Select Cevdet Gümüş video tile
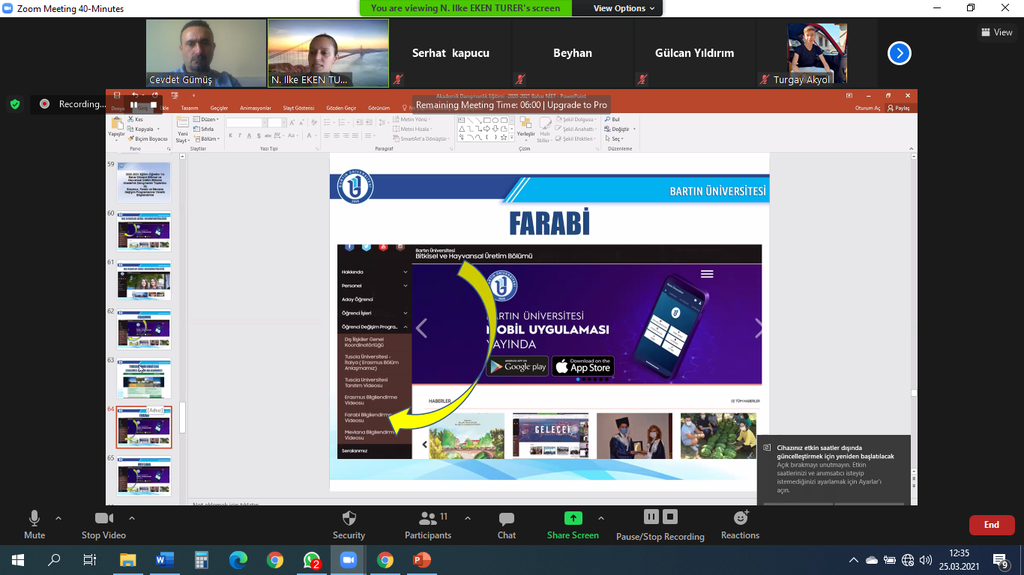This screenshot has height=575, width=1024. [206, 53]
